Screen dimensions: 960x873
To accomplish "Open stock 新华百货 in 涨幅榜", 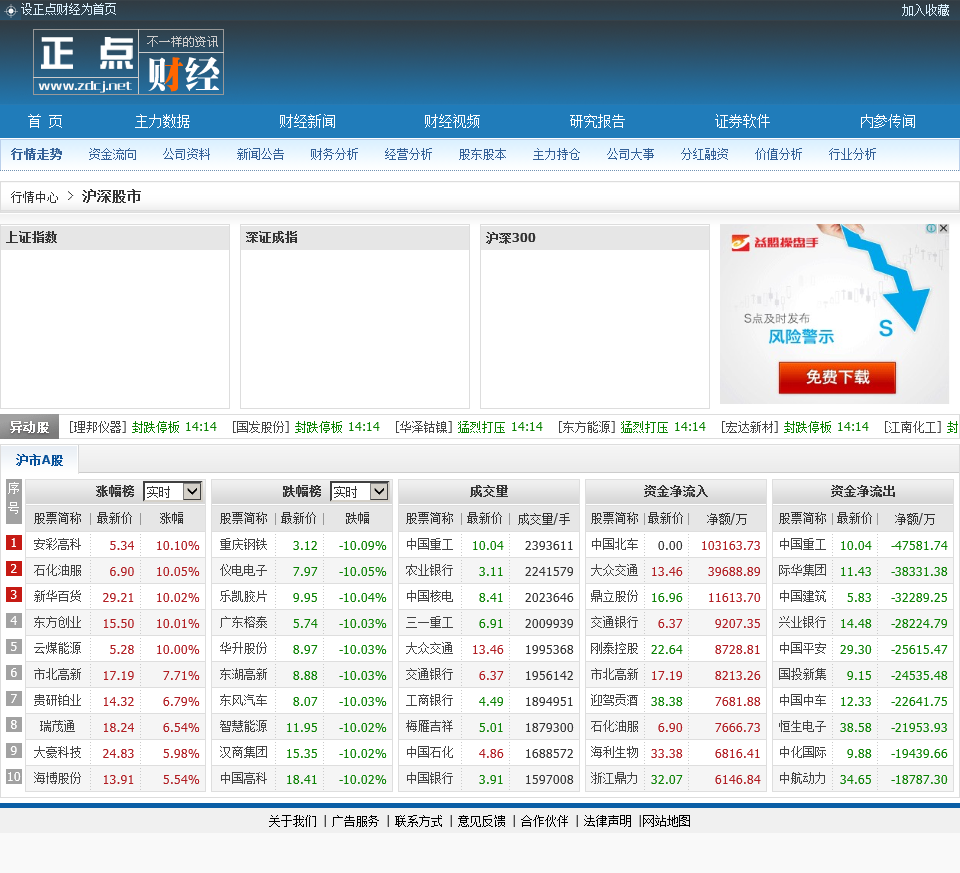I will (x=58, y=597).
